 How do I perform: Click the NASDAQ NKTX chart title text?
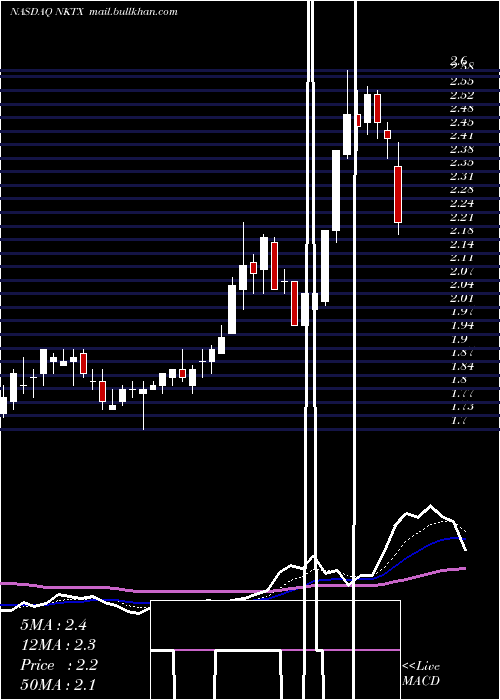[48, 12]
